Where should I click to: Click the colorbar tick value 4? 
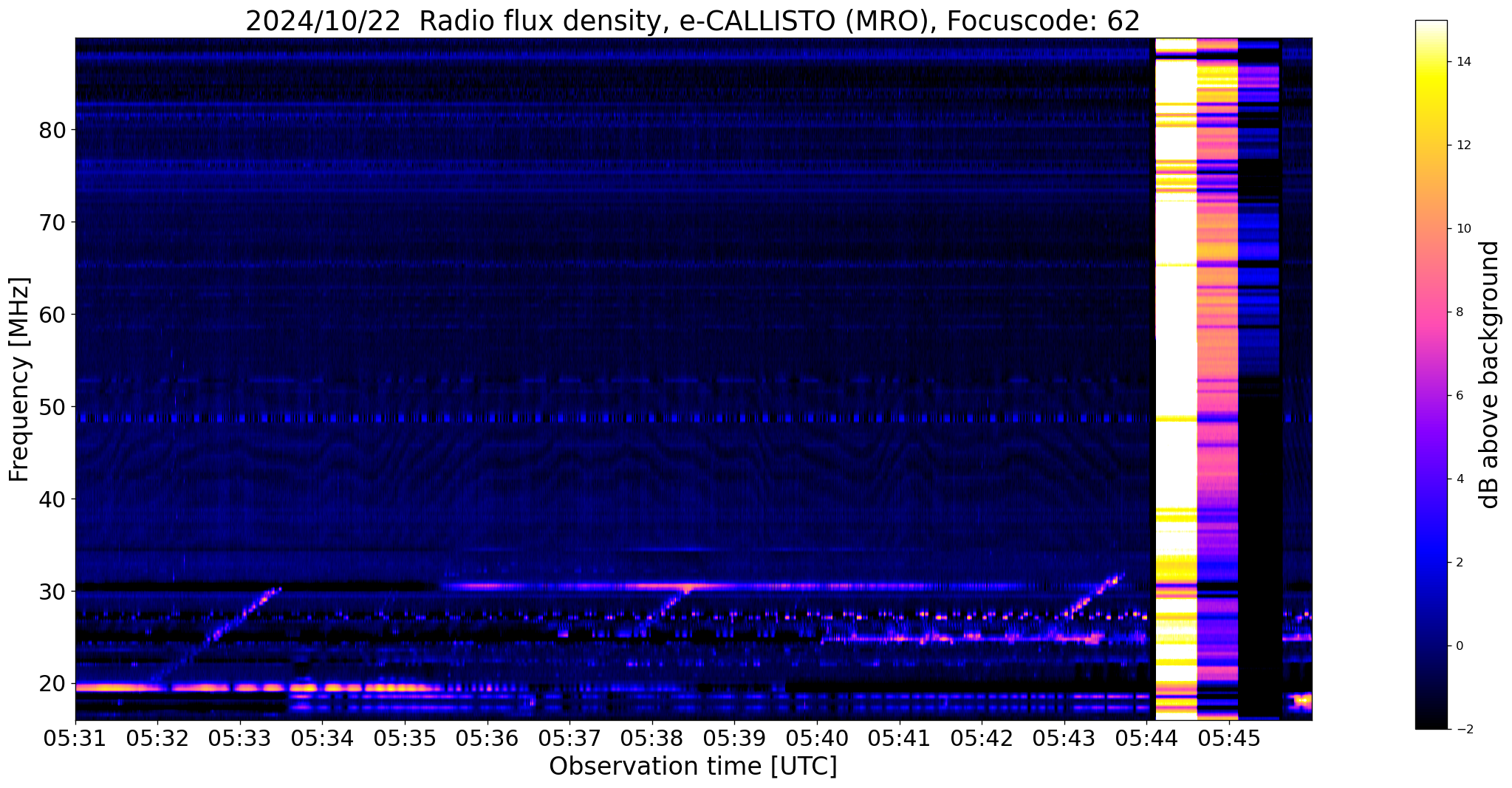[x=1460, y=479]
